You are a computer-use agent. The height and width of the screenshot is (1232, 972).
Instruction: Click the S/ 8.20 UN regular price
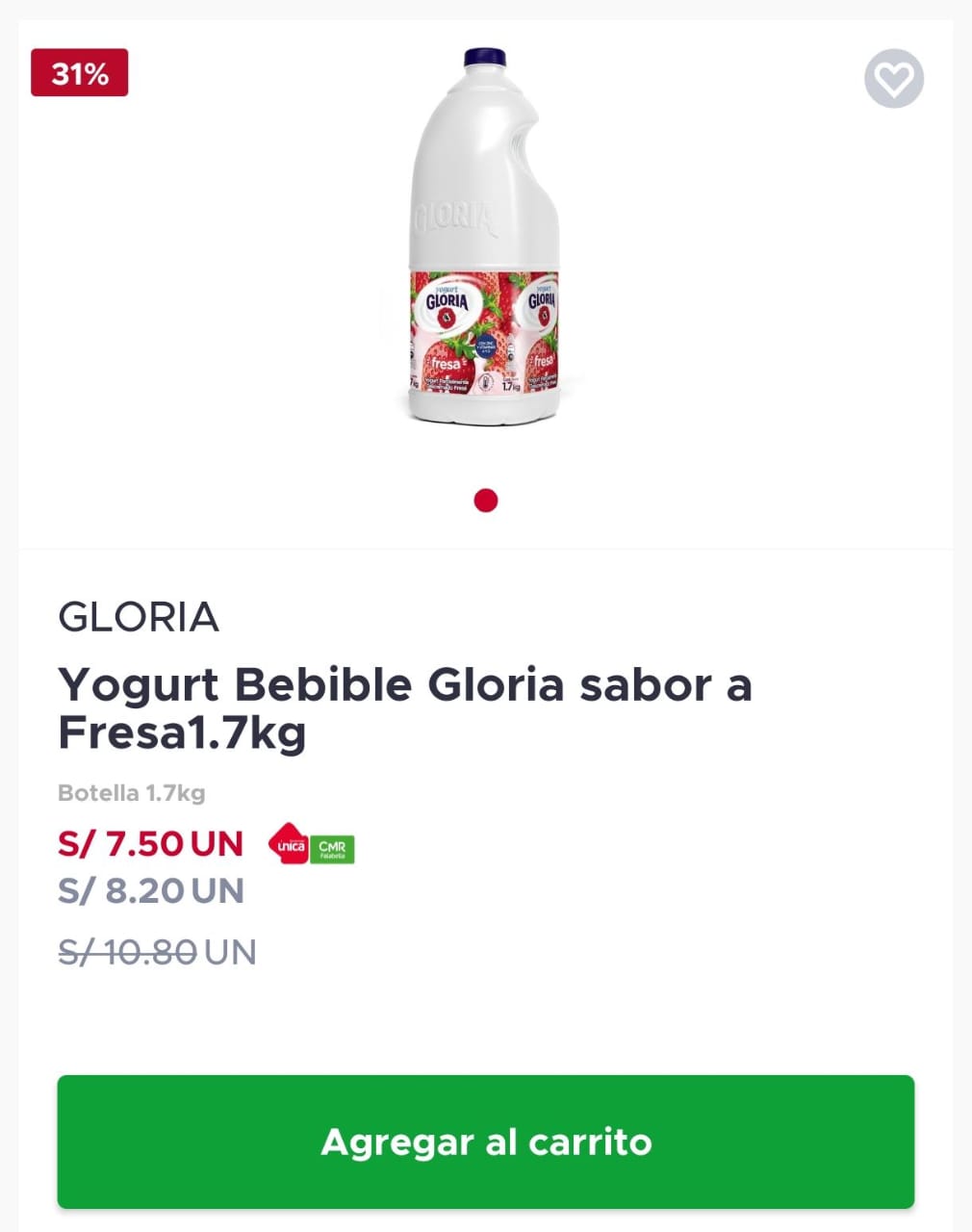151,891
